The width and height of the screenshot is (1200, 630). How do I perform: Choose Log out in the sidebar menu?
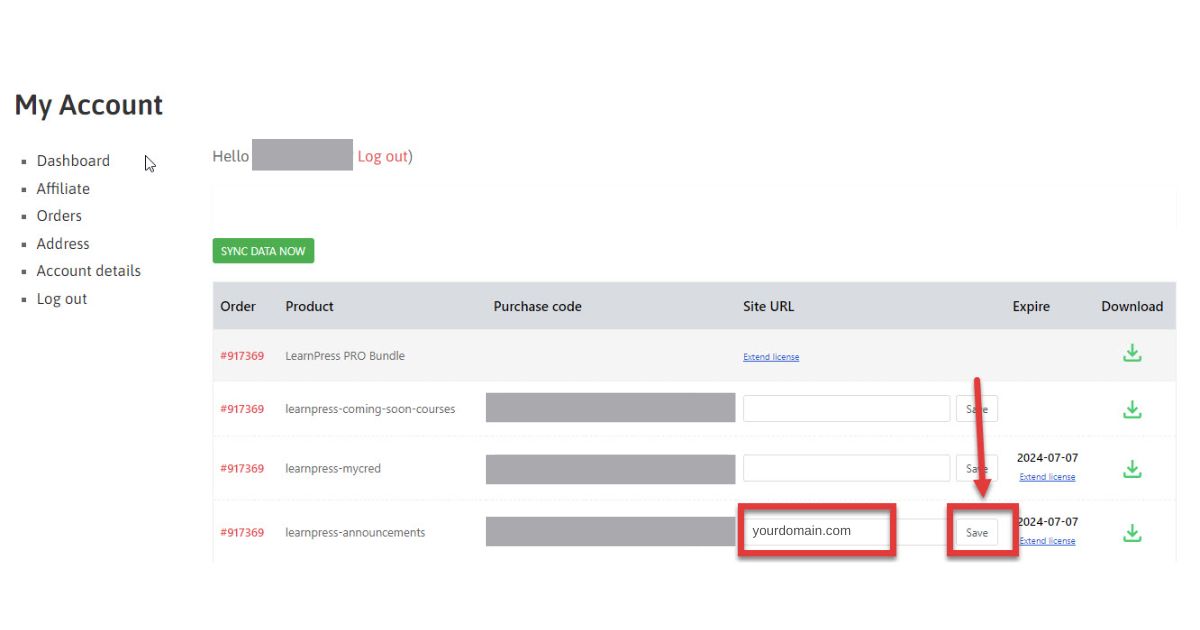62,299
